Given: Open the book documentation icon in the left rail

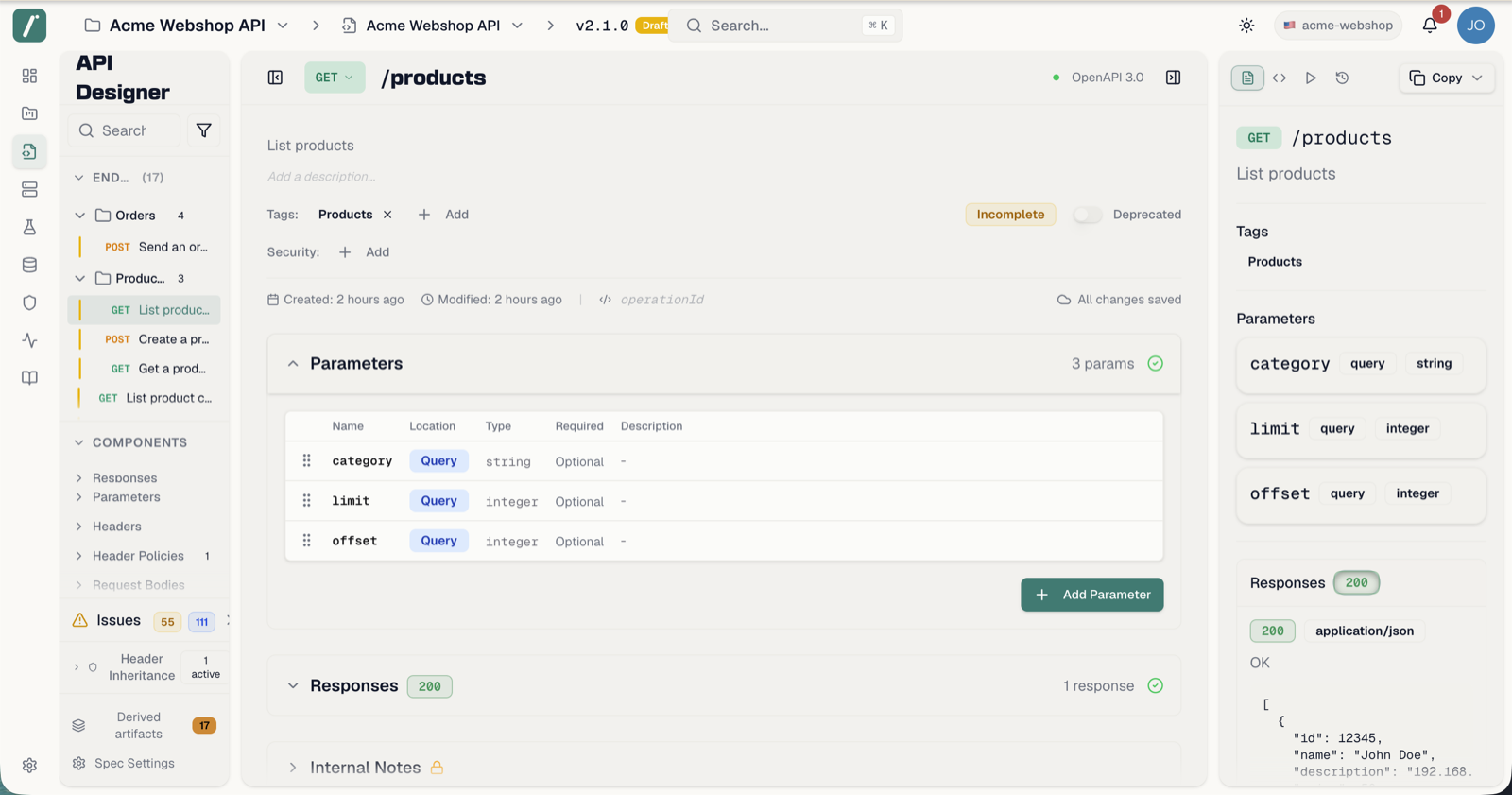Looking at the screenshot, I should (29, 378).
